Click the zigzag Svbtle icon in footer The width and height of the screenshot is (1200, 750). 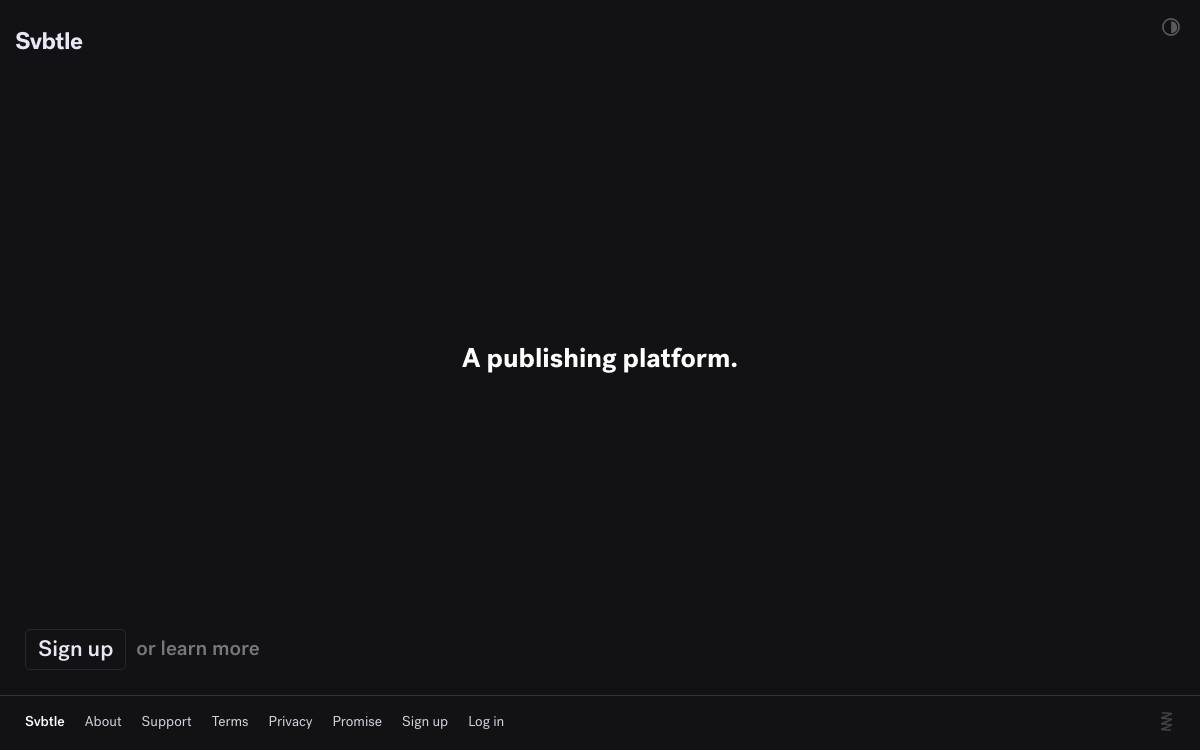1166,721
